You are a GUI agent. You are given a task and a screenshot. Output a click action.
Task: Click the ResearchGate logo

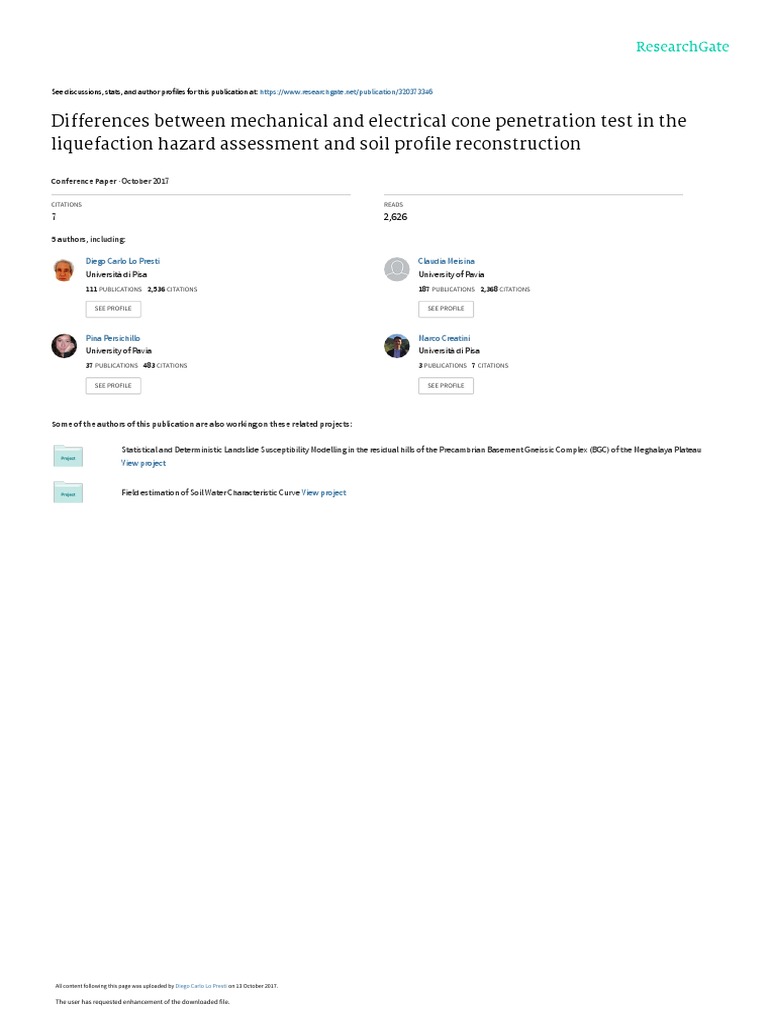pos(684,47)
